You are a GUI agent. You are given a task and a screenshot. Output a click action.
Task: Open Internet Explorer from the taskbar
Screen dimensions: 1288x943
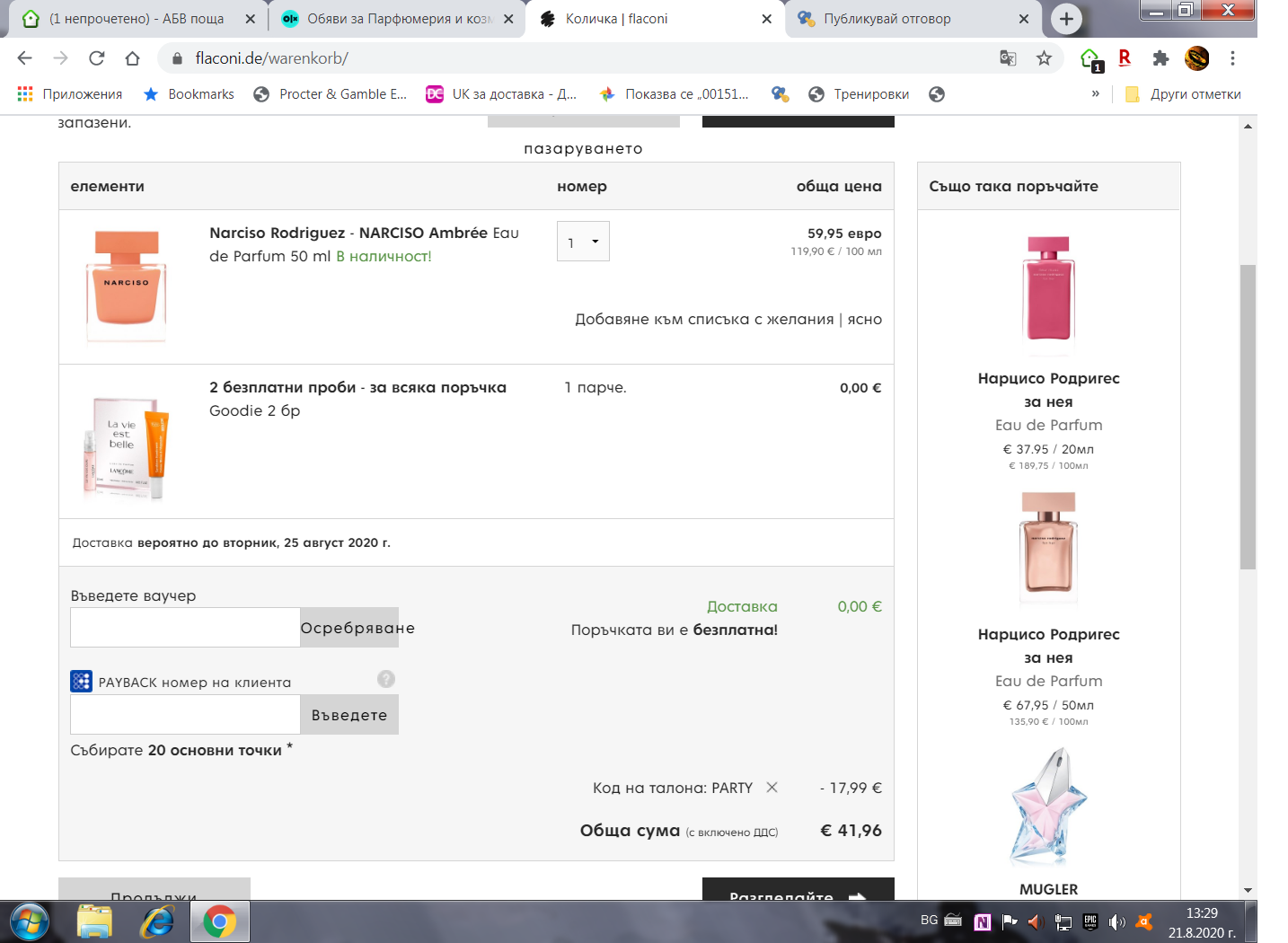pos(157,921)
